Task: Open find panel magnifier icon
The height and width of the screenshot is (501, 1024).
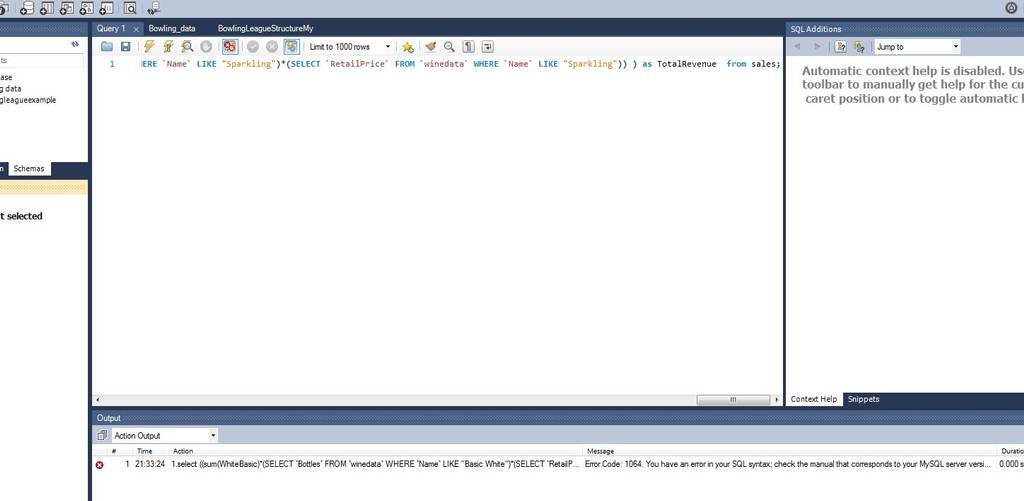Action: 449,47
